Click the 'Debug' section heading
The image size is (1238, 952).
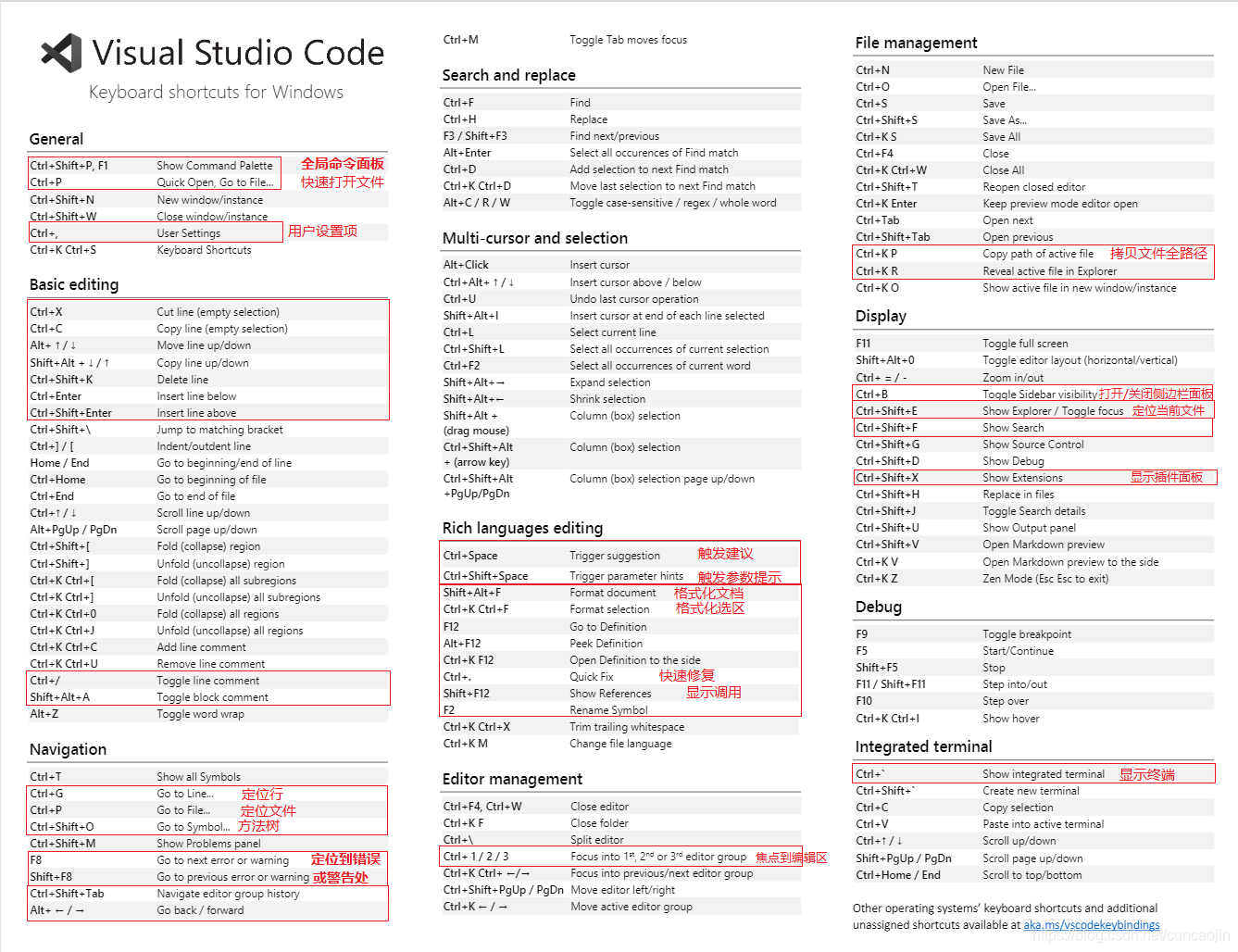coord(879,607)
